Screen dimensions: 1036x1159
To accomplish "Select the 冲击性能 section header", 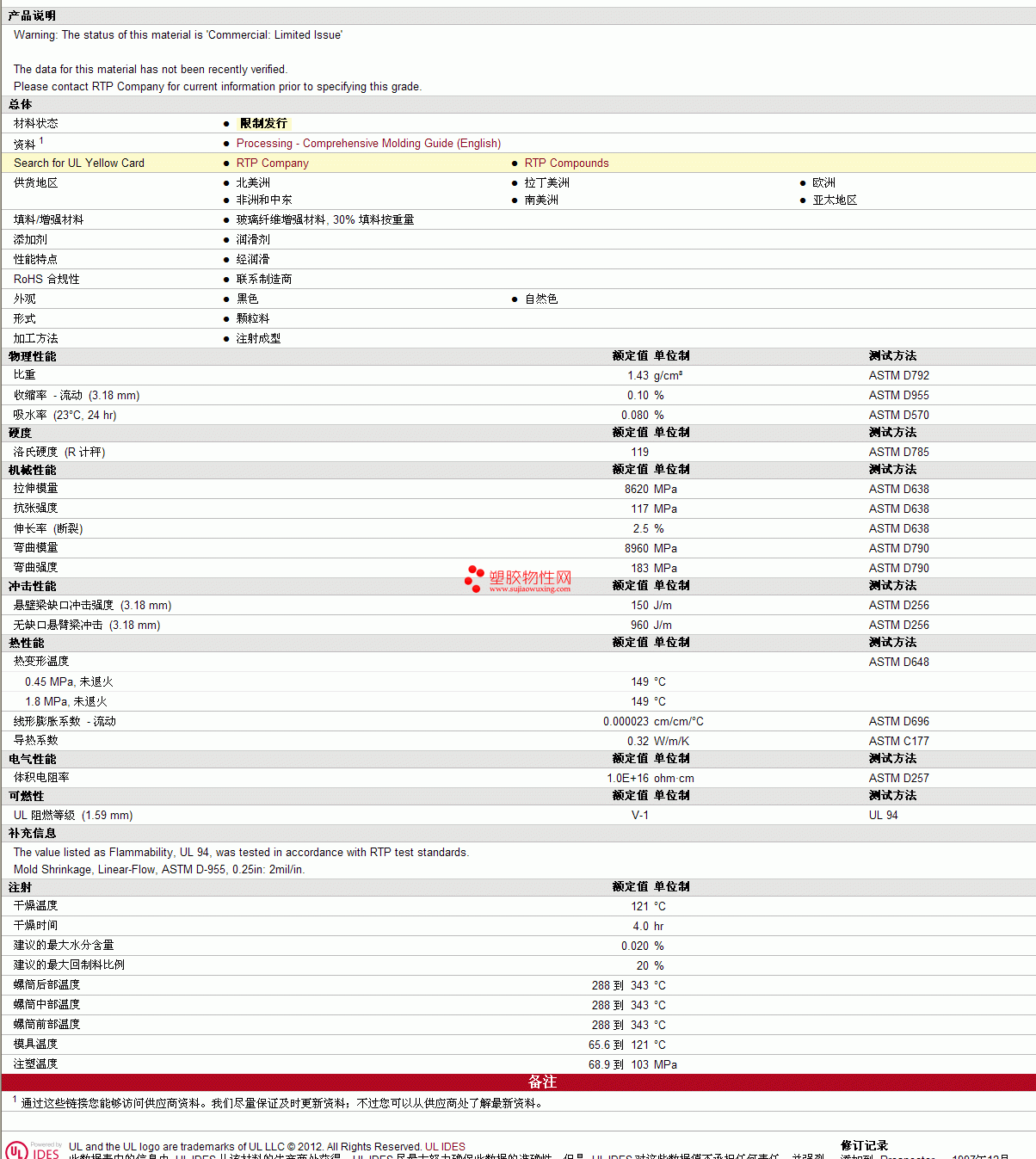I will [32, 587].
